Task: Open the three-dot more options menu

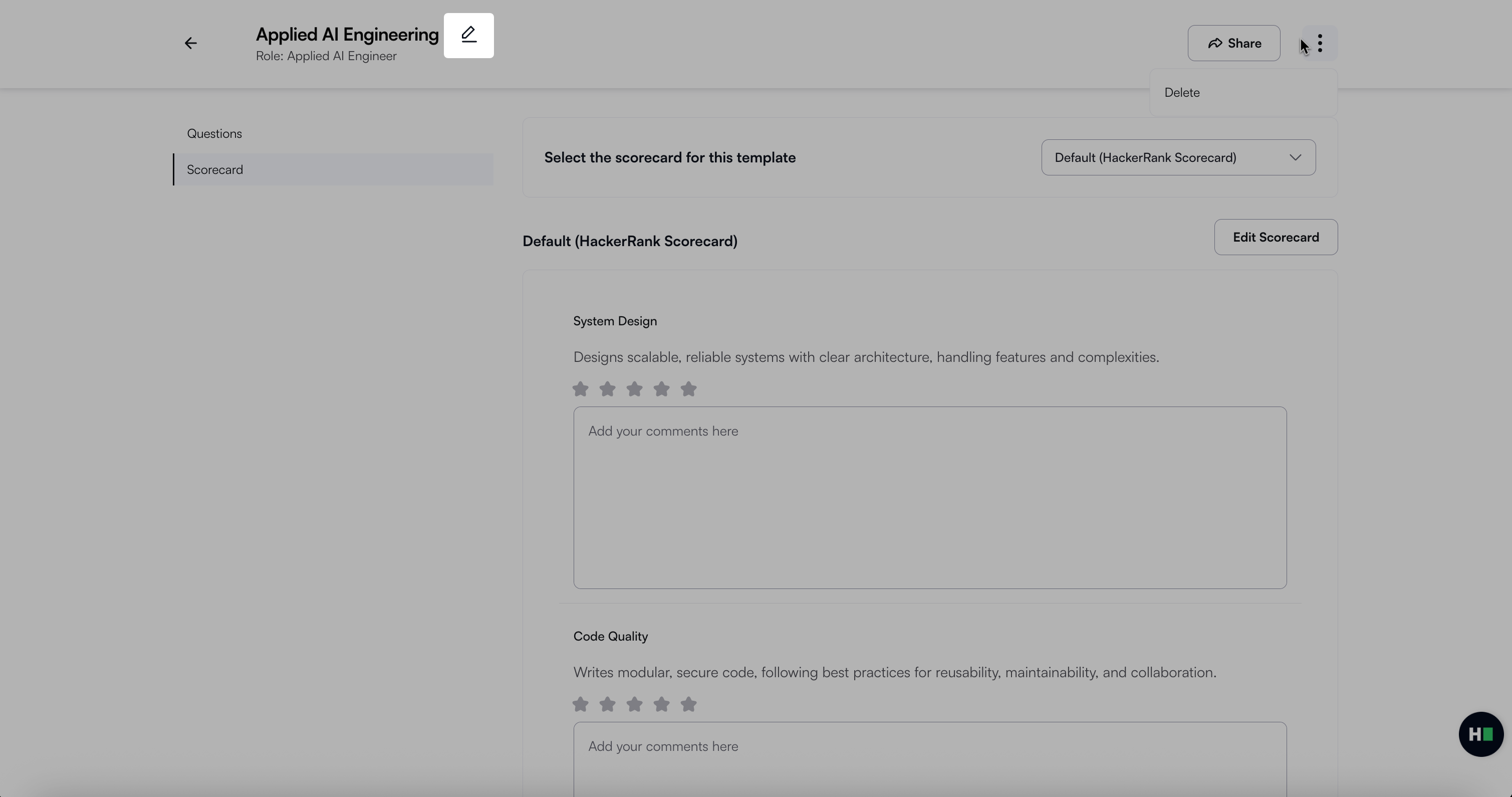Action: (x=1320, y=44)
